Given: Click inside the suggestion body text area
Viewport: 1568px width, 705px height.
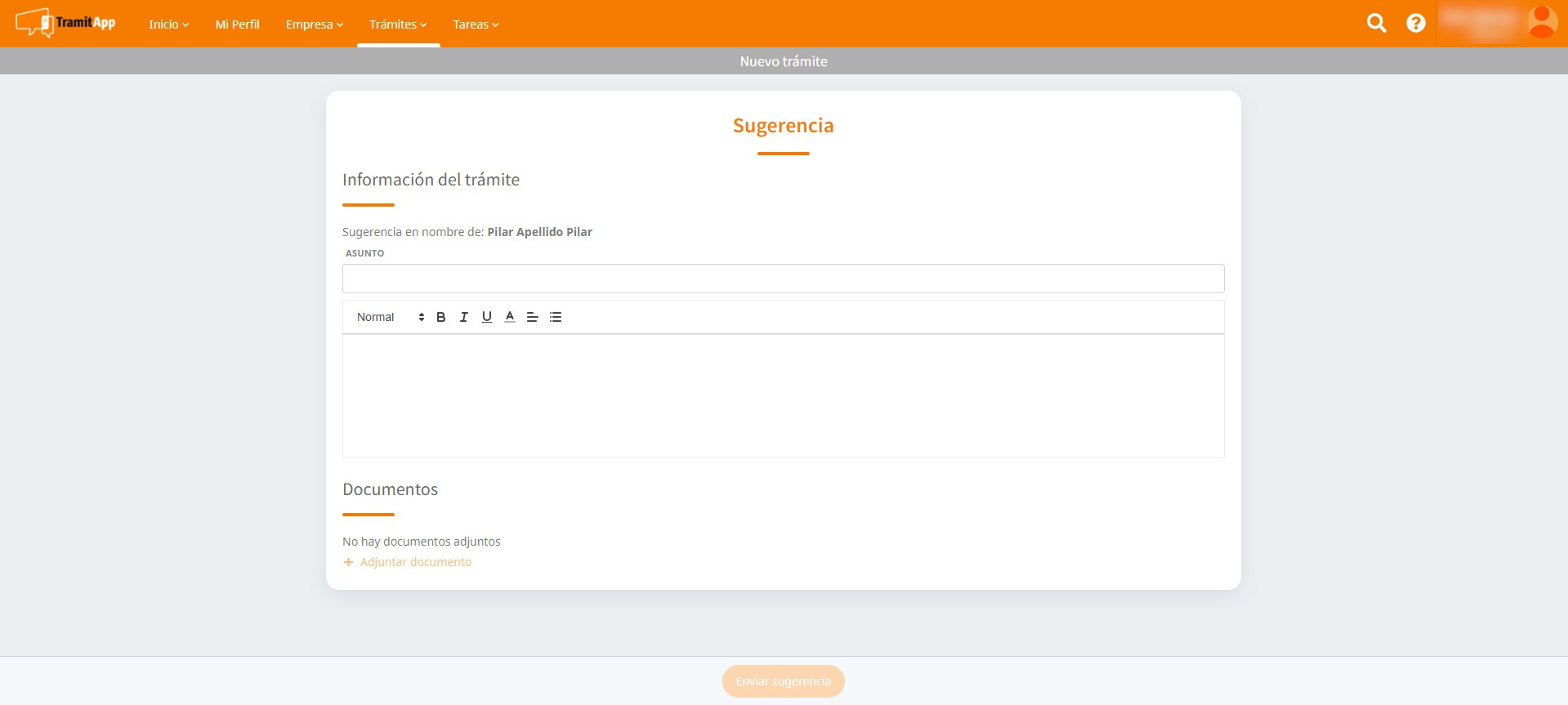Looking at the screenshot, I should pos(783,395).
